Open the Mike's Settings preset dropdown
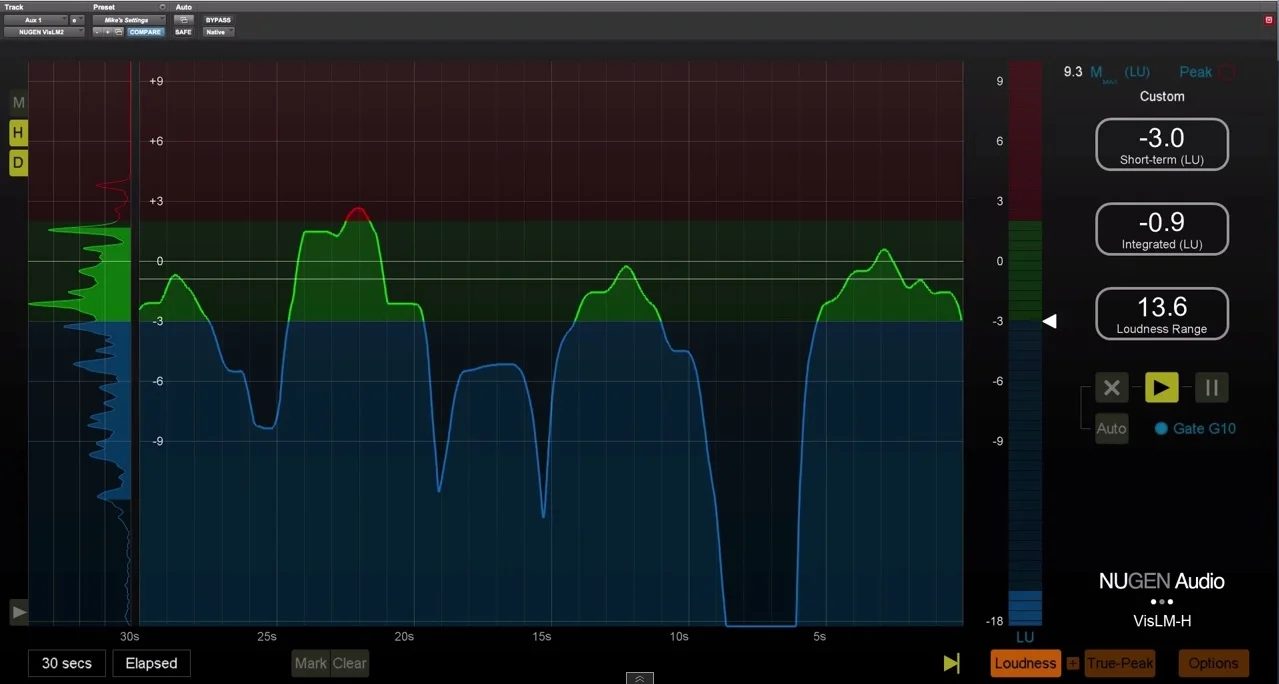Screen dimensions: 1279x684 128,19
